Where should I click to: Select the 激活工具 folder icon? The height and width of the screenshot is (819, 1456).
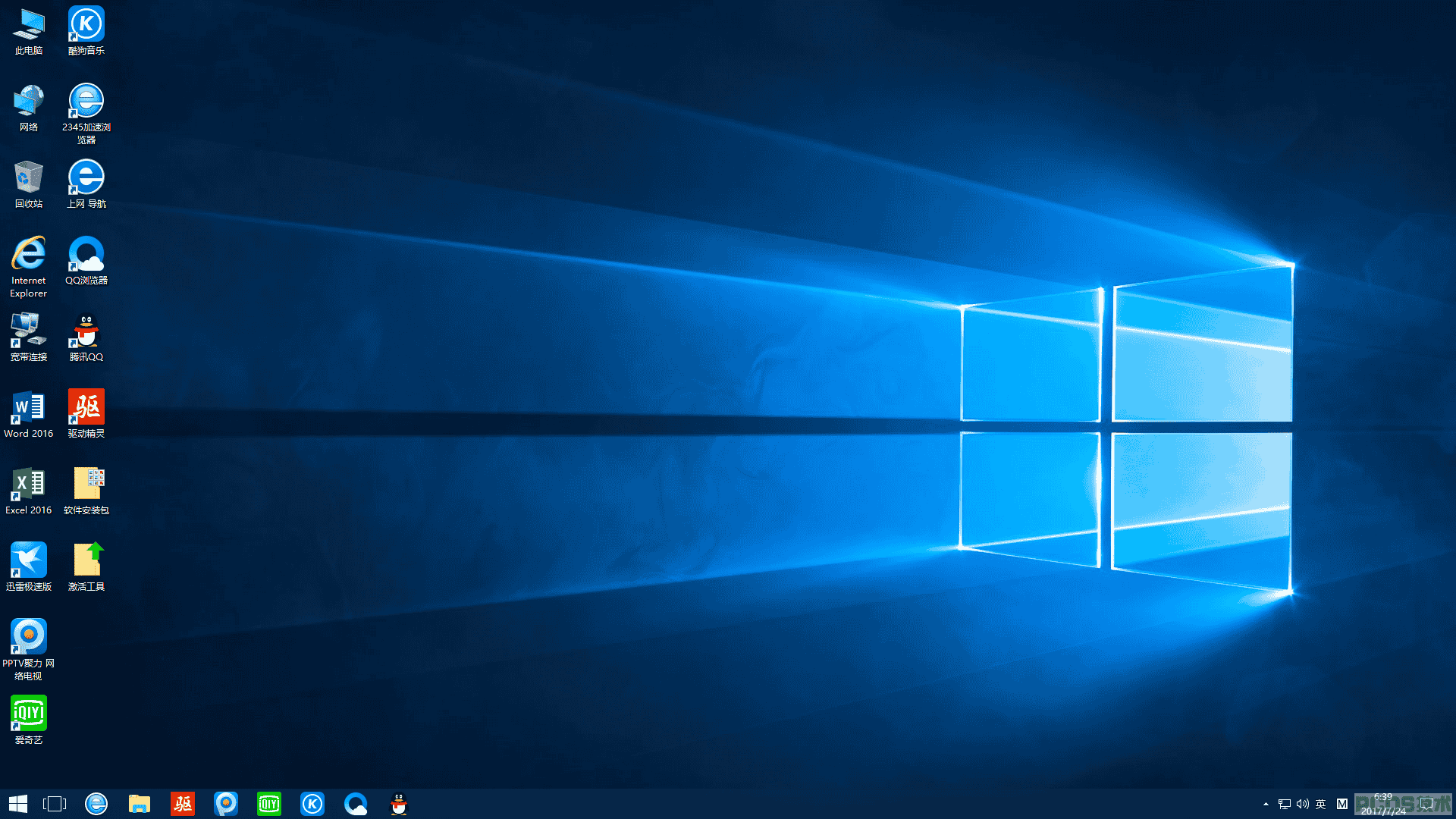pyautogui.click(x=86, y=567)
